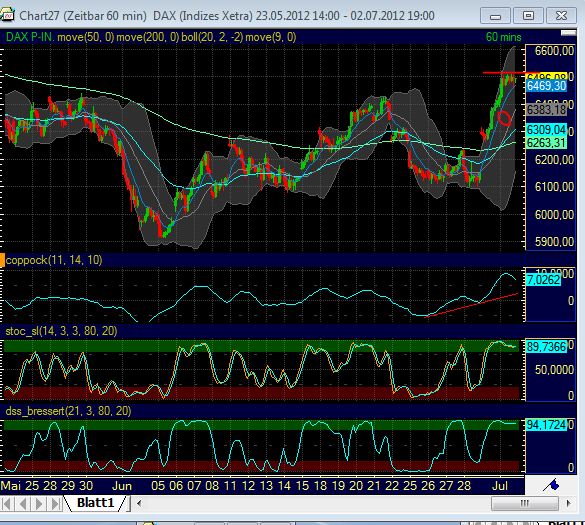The width and height of the screenshot is (585, 525).
Task: Click the Mai label on time axis
Action: 11,486
